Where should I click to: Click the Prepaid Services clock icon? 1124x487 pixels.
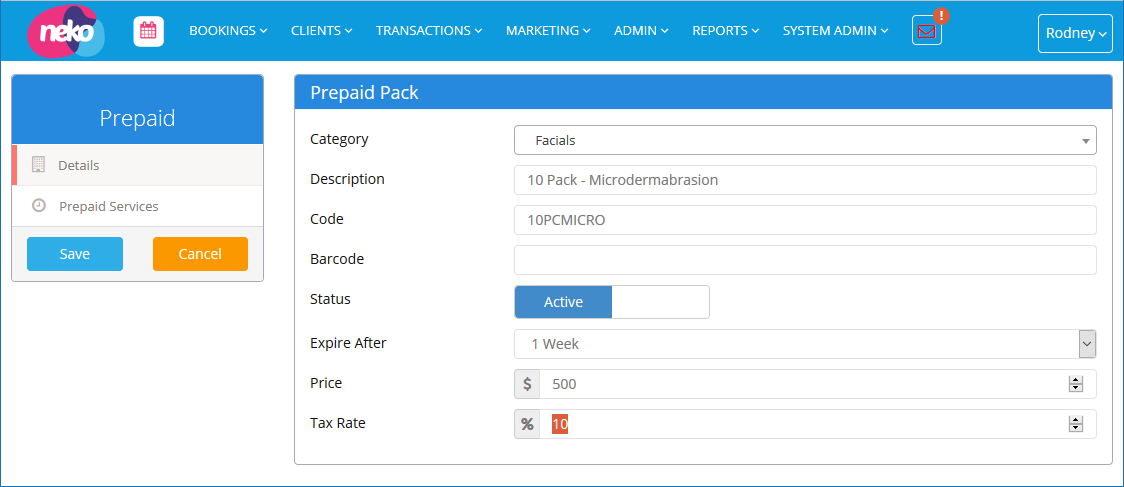tap(39, 206)
